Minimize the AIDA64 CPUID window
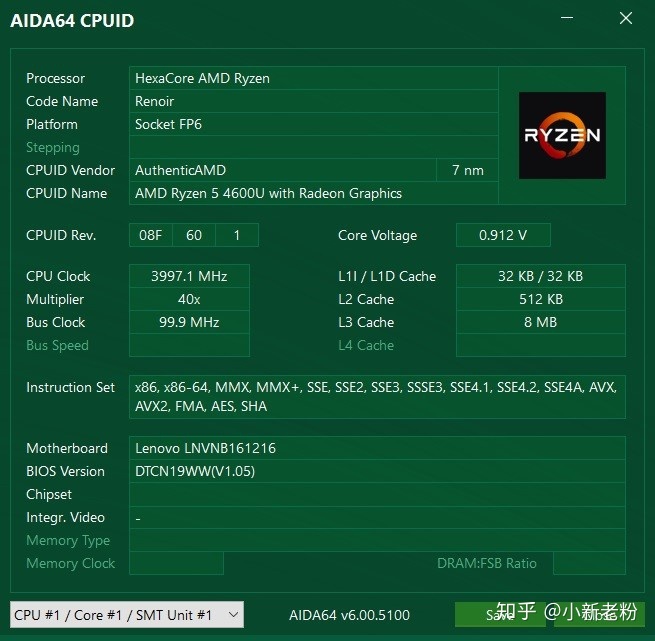This screenshot has height=641, width=655. click(x=566, y=18)
